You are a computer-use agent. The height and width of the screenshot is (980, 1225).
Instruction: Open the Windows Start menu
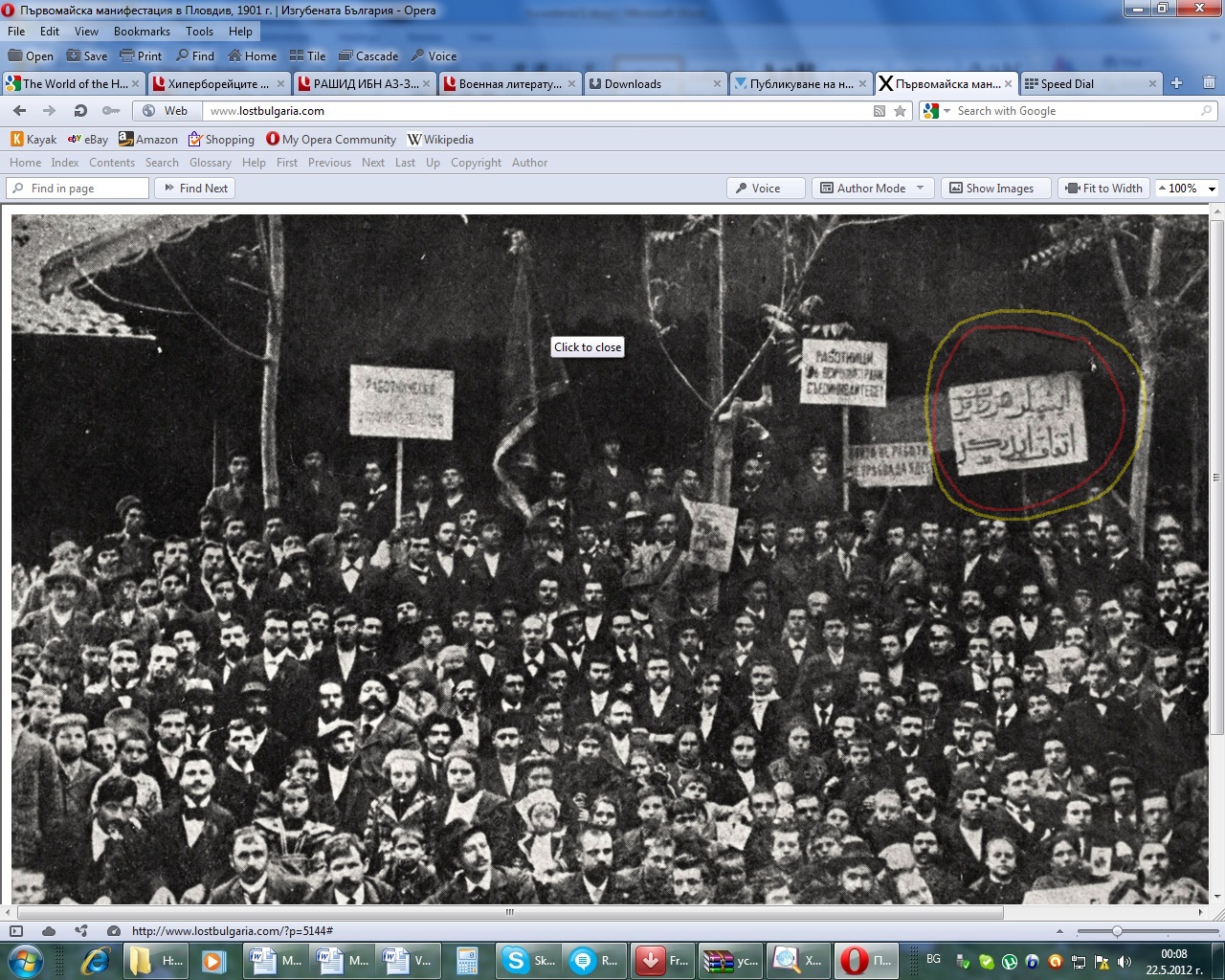[x=26, y=960]
